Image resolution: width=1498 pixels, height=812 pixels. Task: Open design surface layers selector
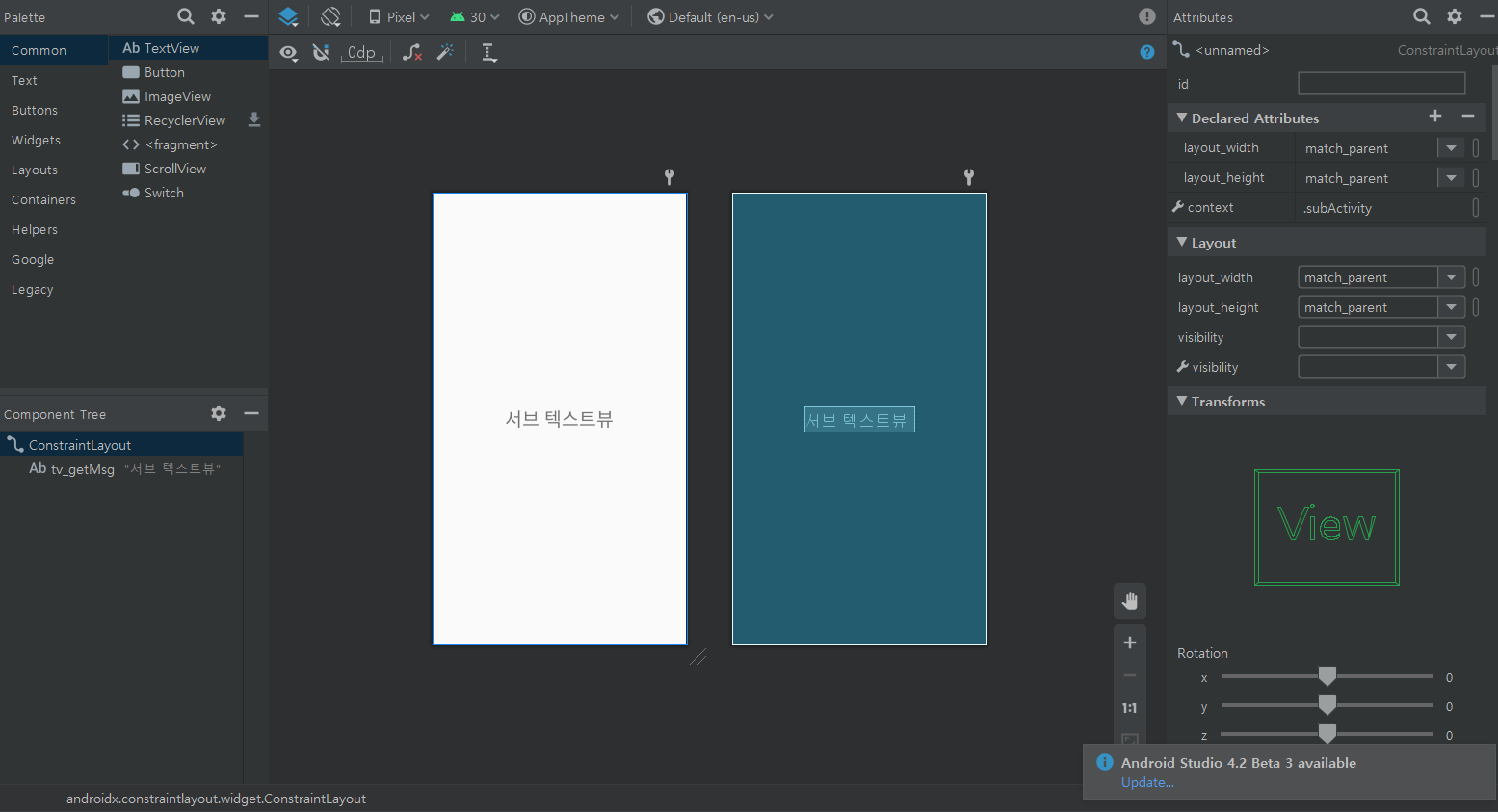click(288, 16)
